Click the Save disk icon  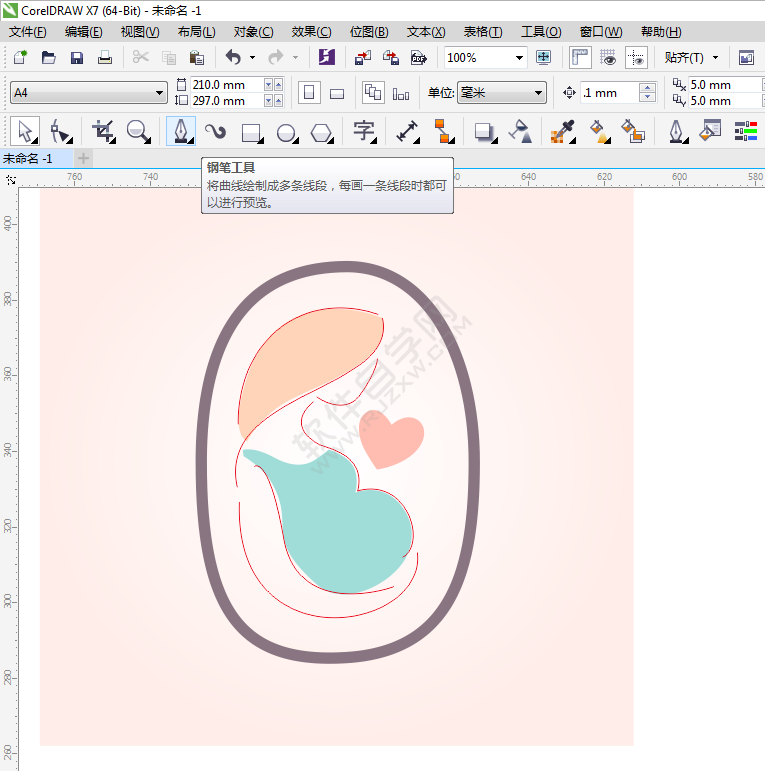(76, 58)
